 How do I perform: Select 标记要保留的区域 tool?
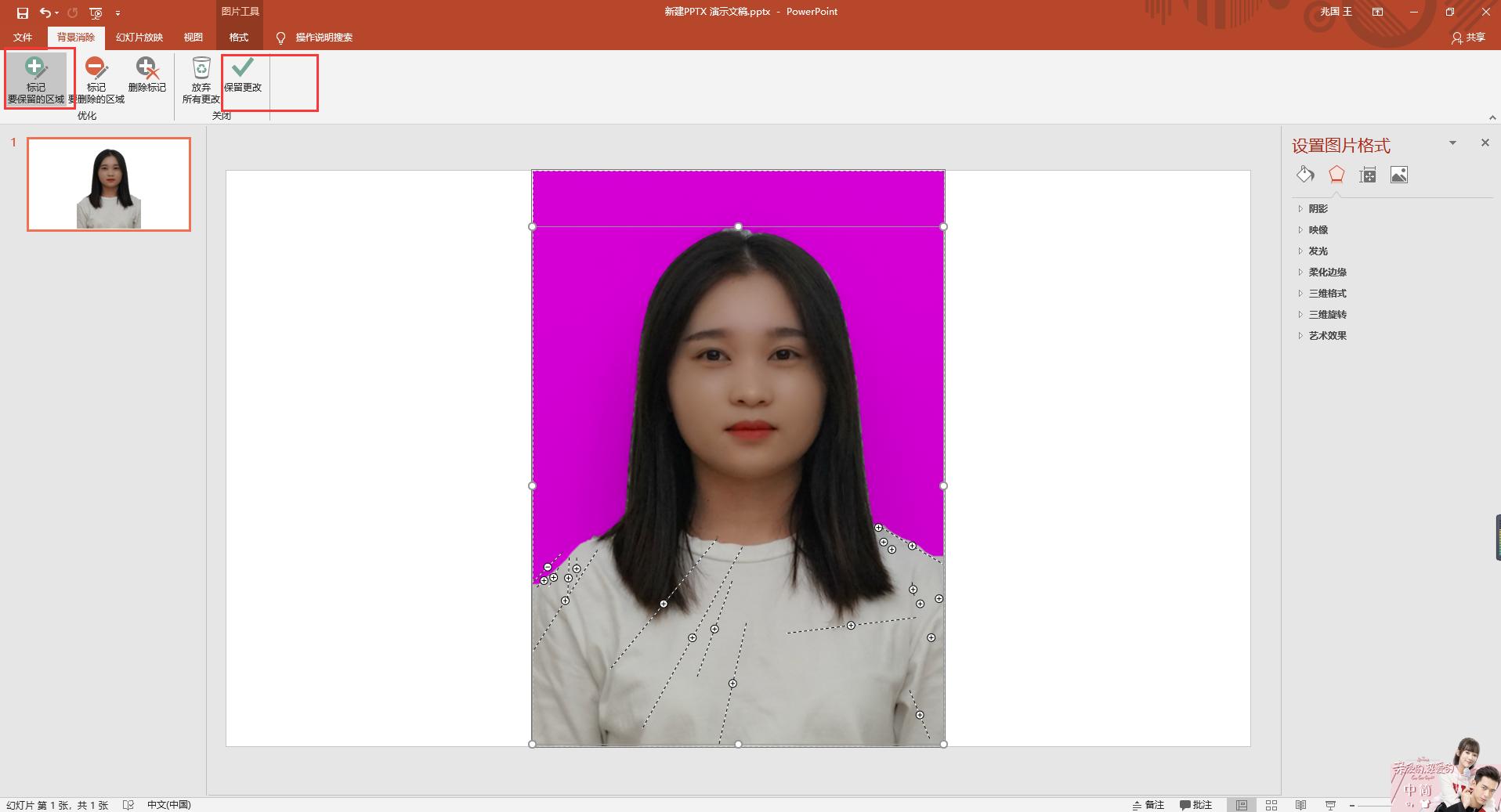[x=36, y=78]
